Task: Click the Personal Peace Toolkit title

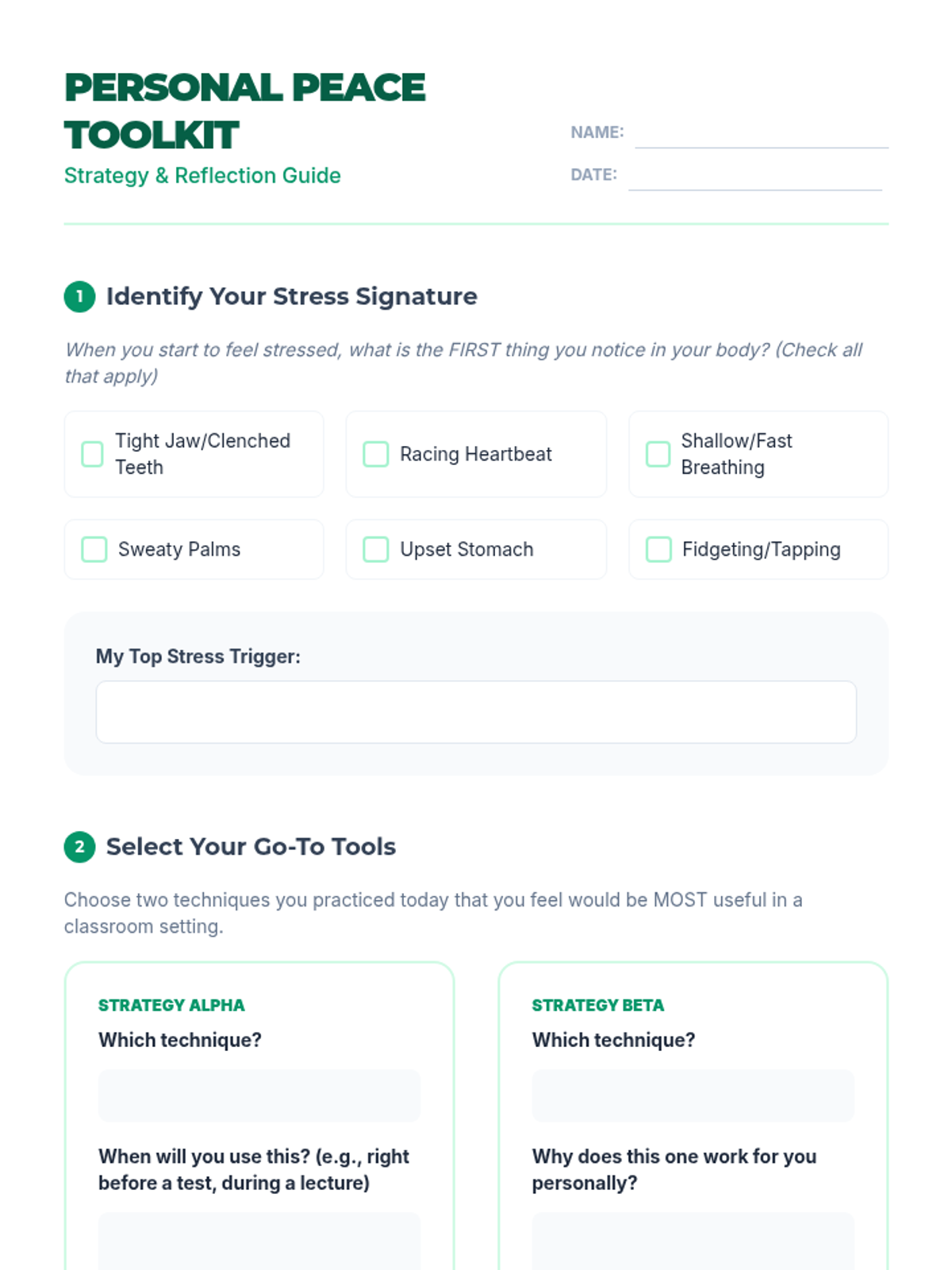Action: 244,111
